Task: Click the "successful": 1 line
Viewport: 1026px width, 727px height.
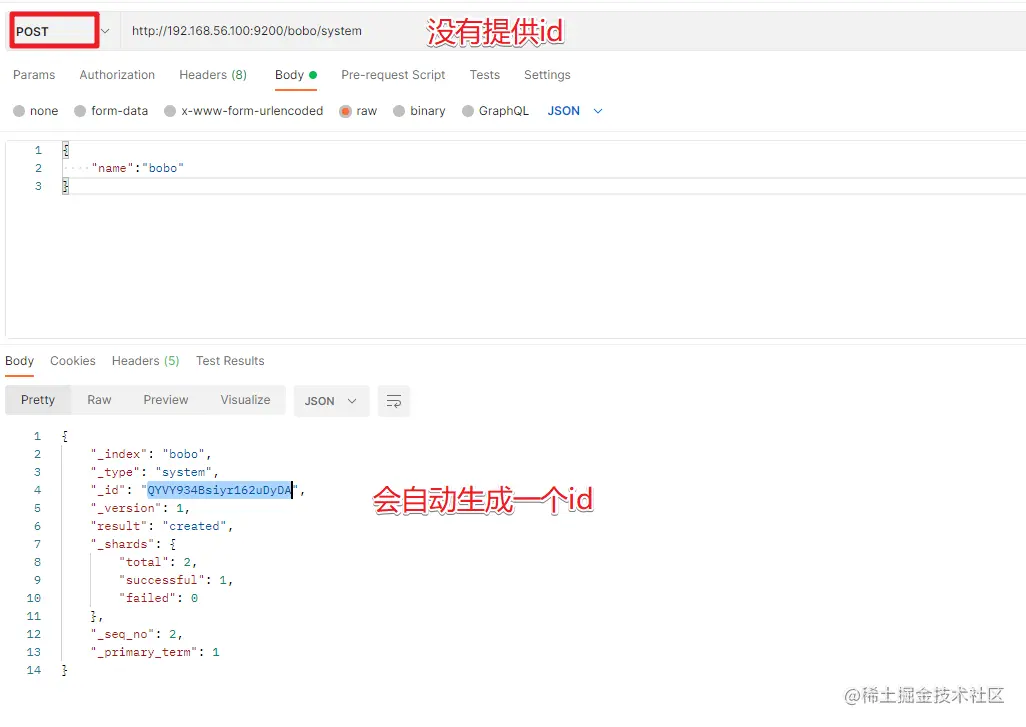Action: pyautogui.click(x=176, y=580)
